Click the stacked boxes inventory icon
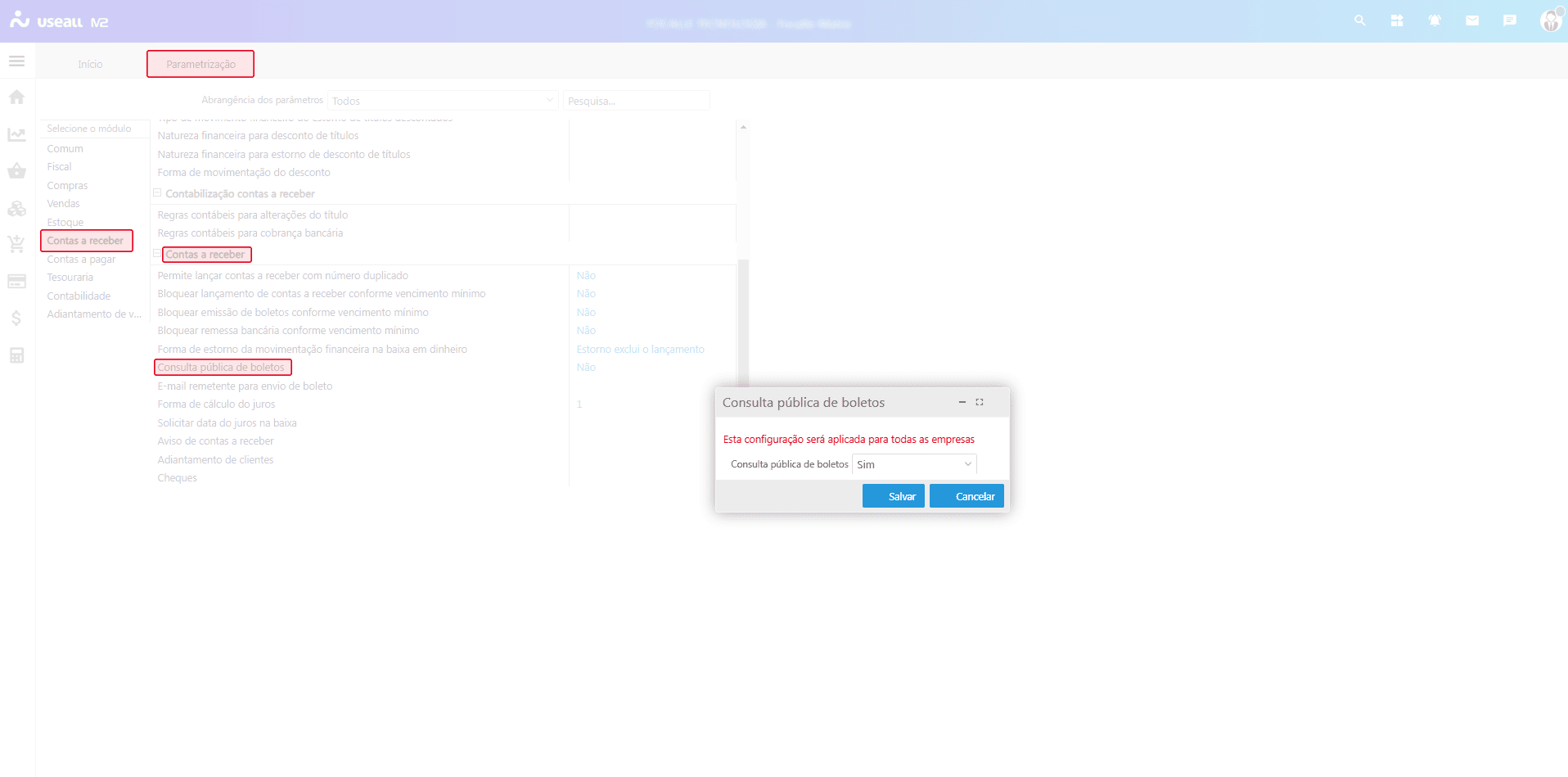 (16, 209)
